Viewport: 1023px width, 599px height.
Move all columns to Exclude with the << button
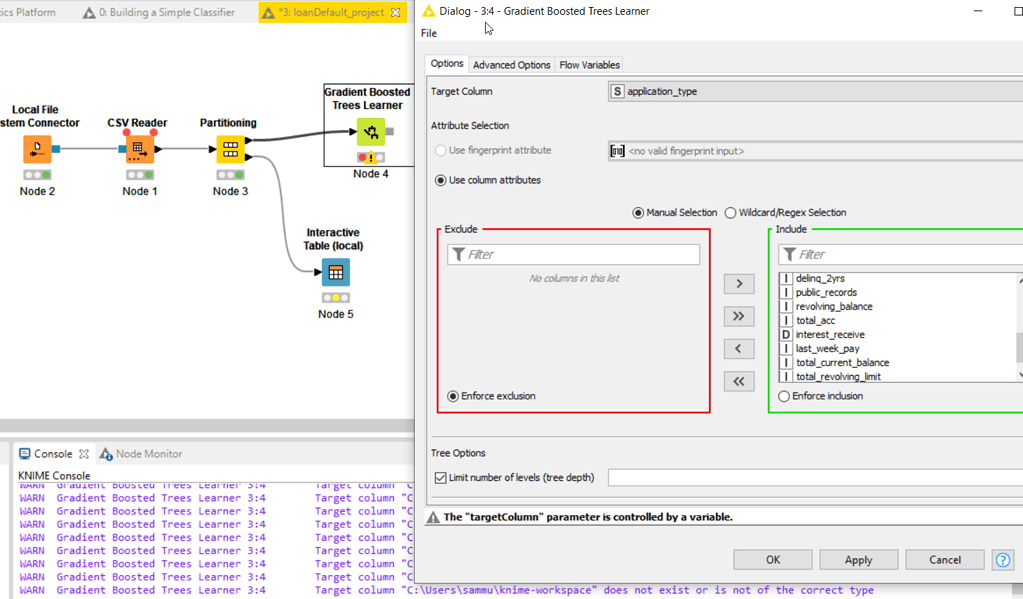(738, 380)
